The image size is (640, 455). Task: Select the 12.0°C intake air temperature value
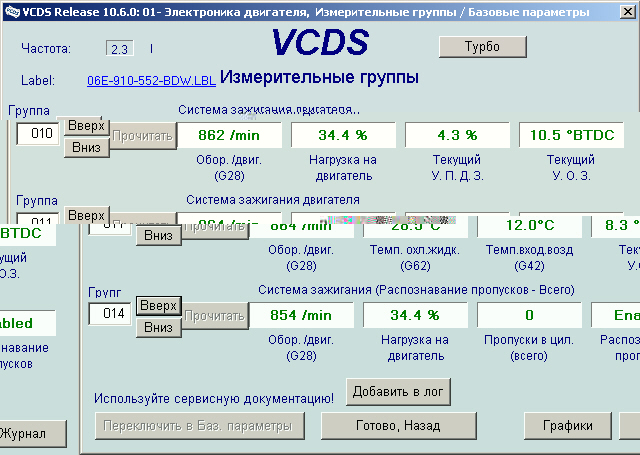pos(529,225)
